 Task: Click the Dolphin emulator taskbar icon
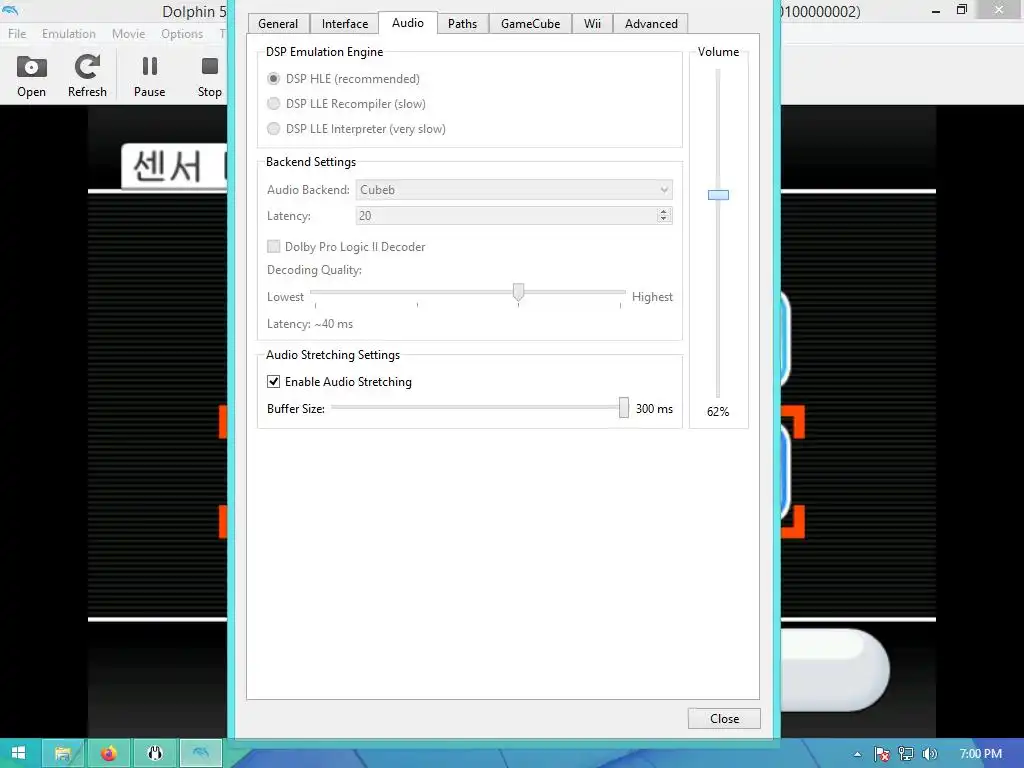200,753
